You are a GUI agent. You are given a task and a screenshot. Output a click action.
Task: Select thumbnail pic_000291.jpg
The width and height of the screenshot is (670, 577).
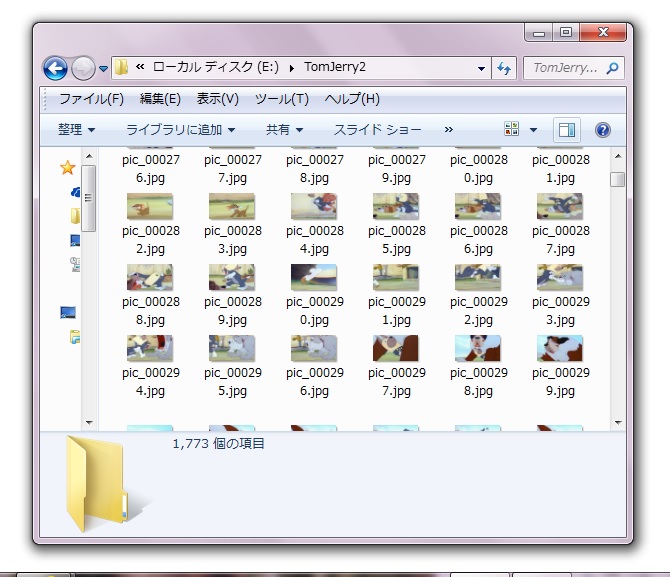[x=396, y=277]
